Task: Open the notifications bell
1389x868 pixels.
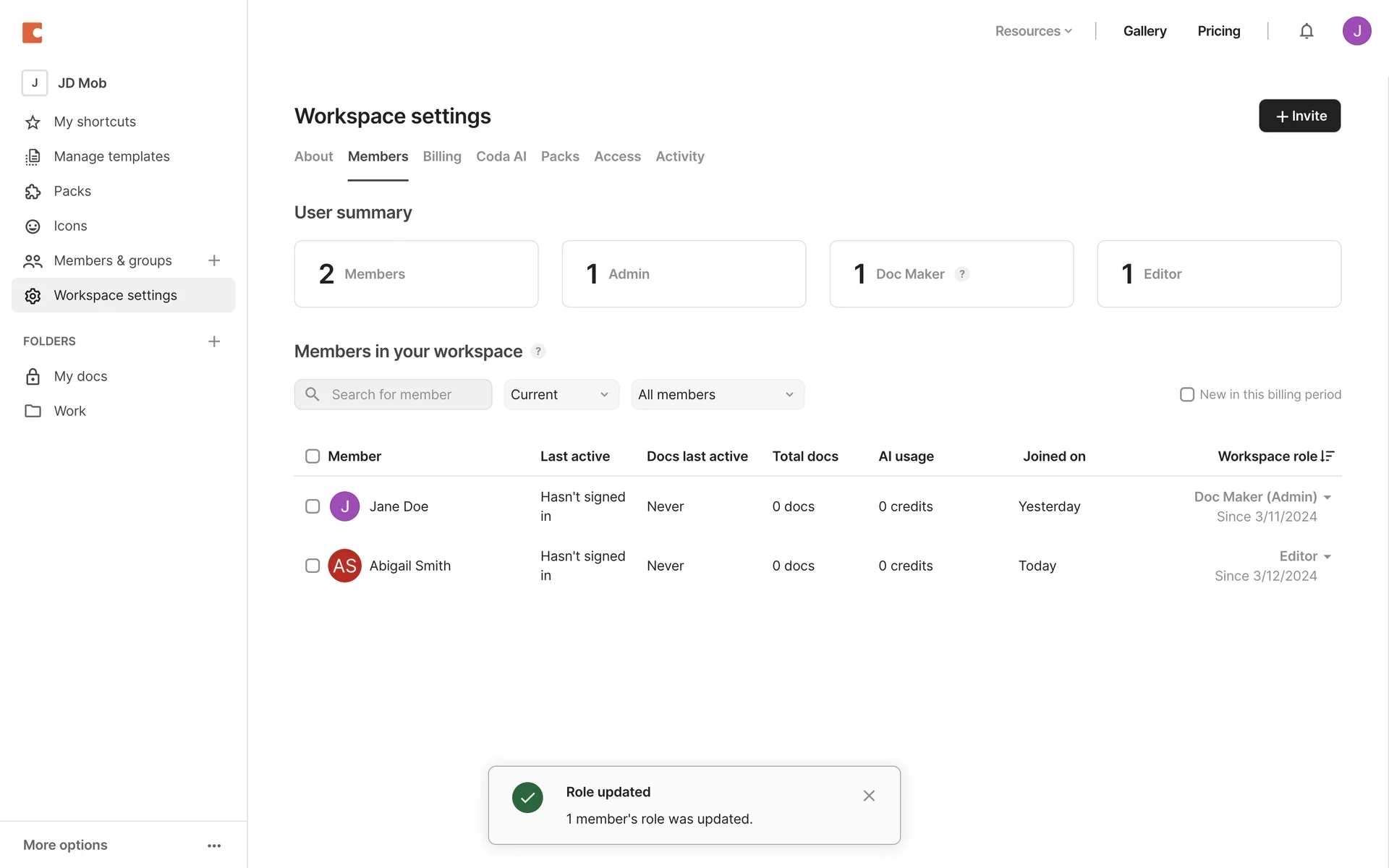Action: coord(1306,31)
